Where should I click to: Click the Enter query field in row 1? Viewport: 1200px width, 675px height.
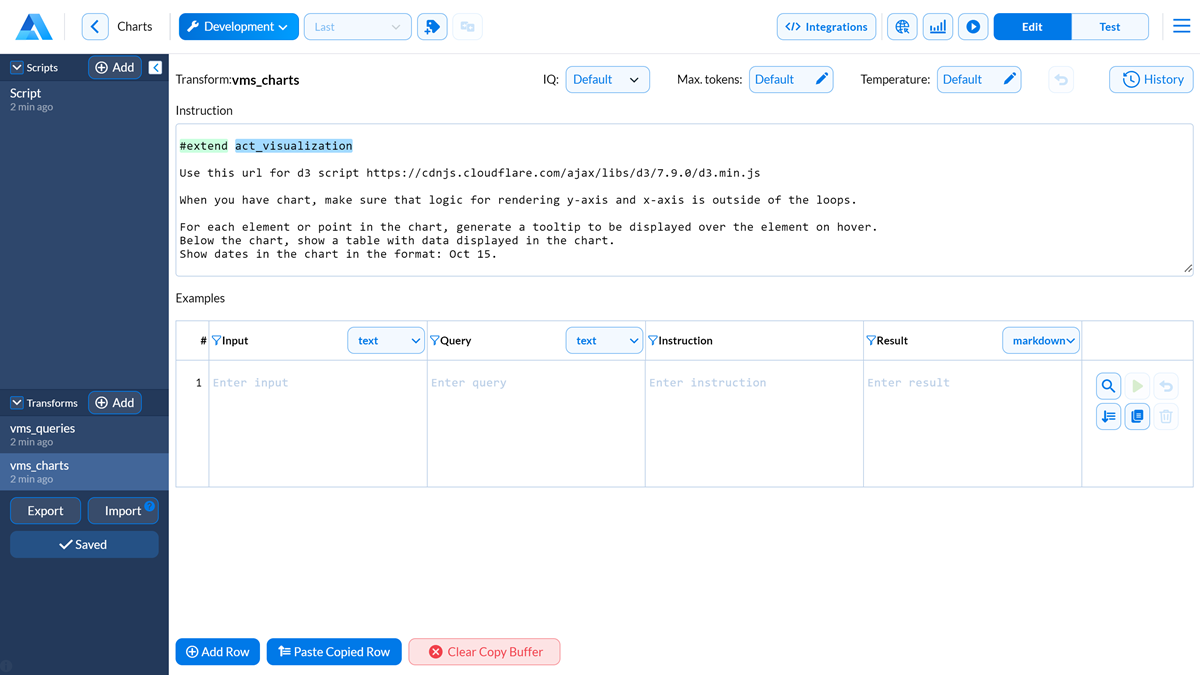[535, 383]
